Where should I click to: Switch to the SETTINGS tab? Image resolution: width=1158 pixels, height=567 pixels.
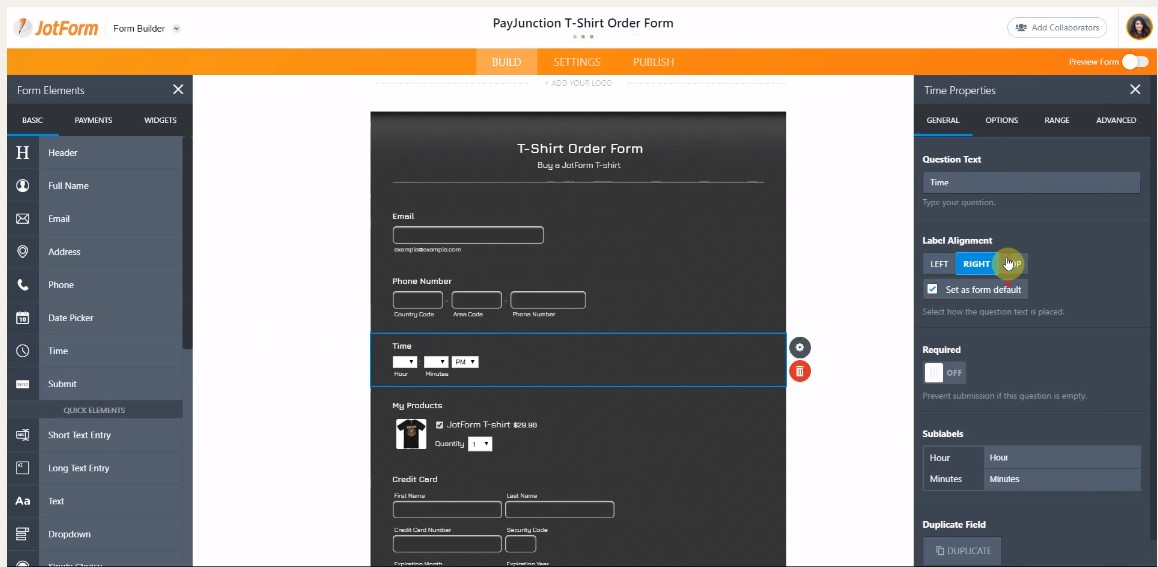point(577,62)
